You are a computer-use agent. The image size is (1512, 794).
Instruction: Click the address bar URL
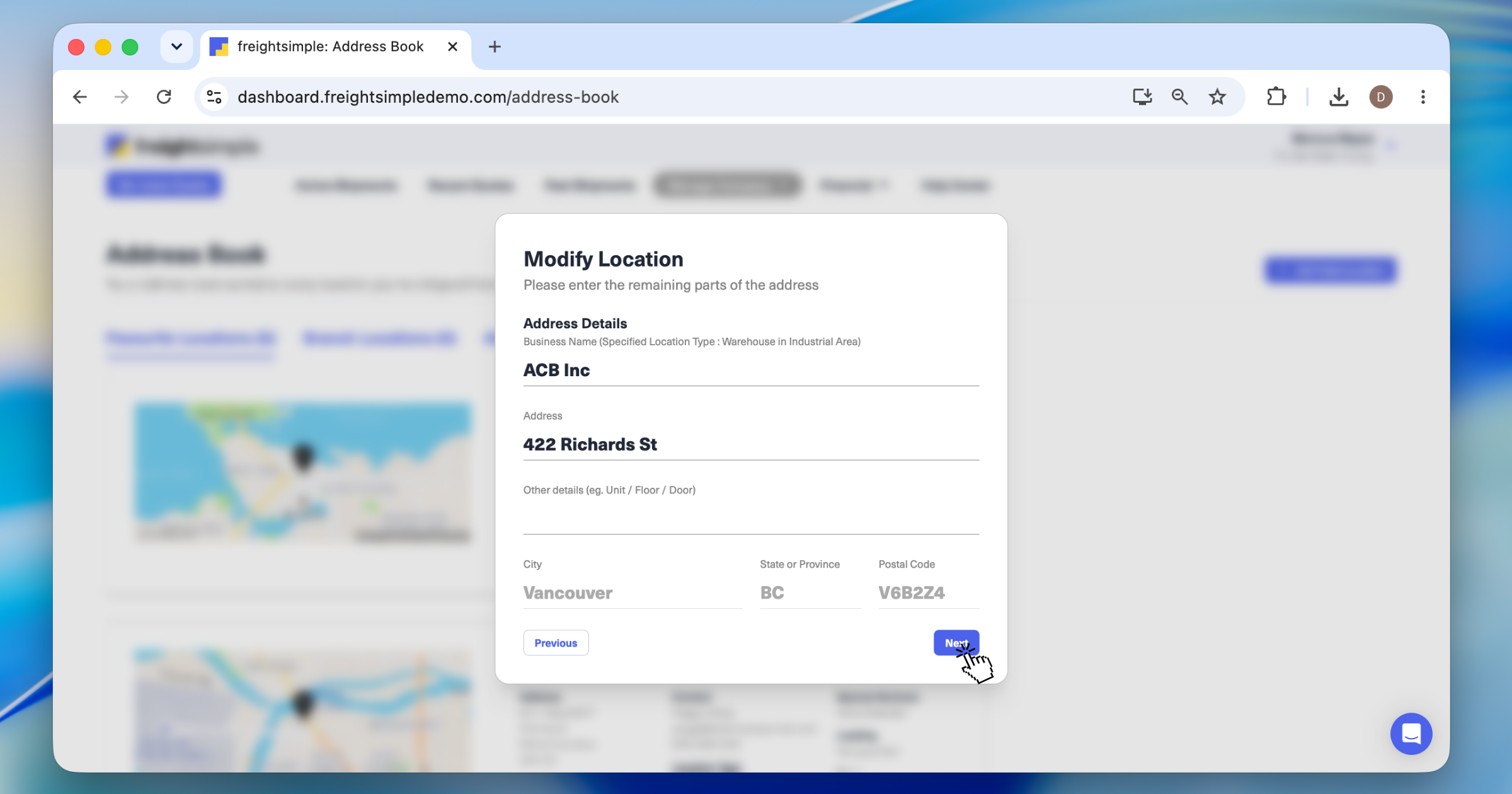(428, 97)
